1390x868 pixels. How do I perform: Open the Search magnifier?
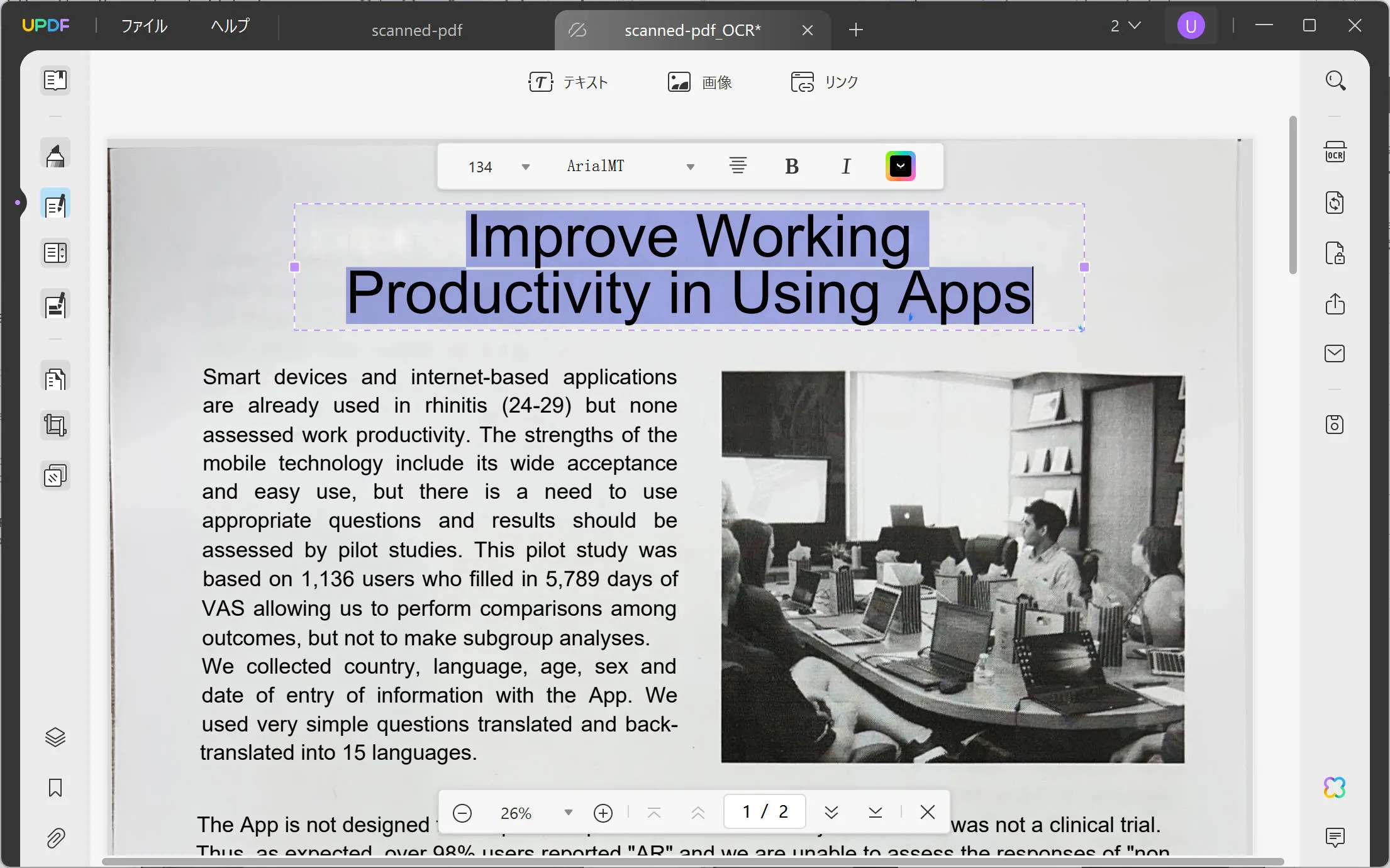[x=1335, y=81]
